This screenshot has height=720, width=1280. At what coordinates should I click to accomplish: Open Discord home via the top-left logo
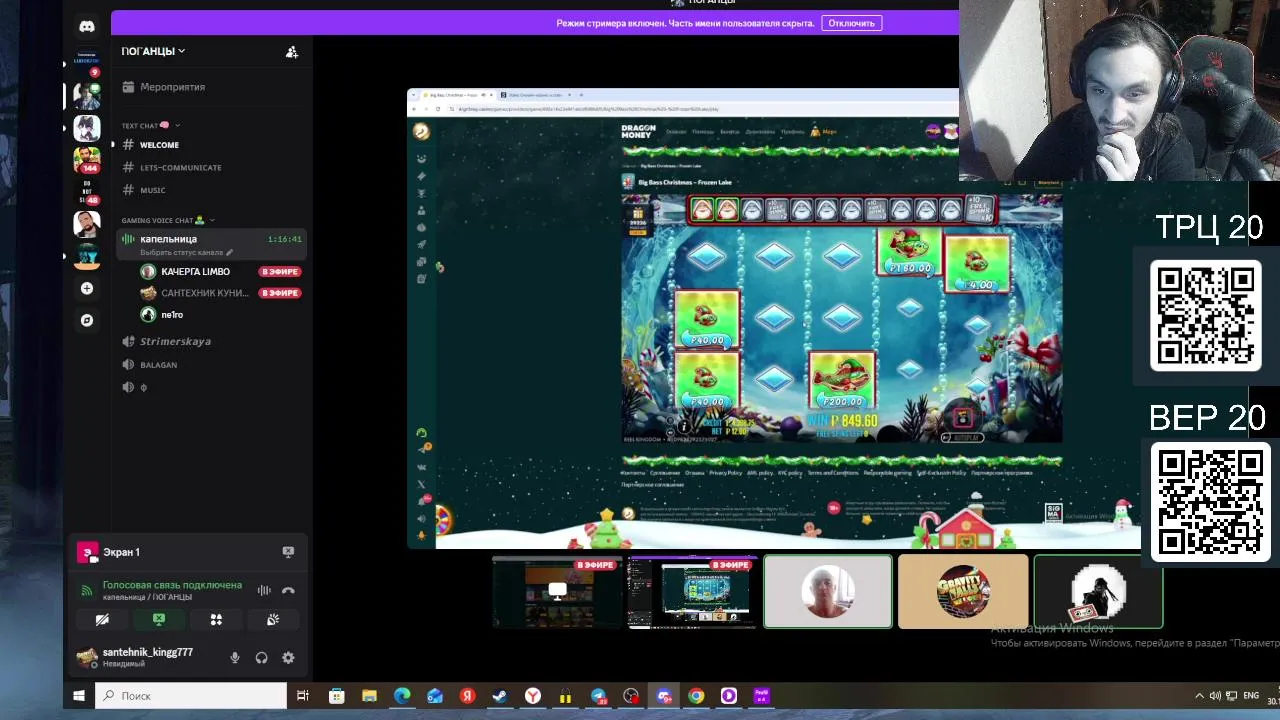[x=87, y=27]
